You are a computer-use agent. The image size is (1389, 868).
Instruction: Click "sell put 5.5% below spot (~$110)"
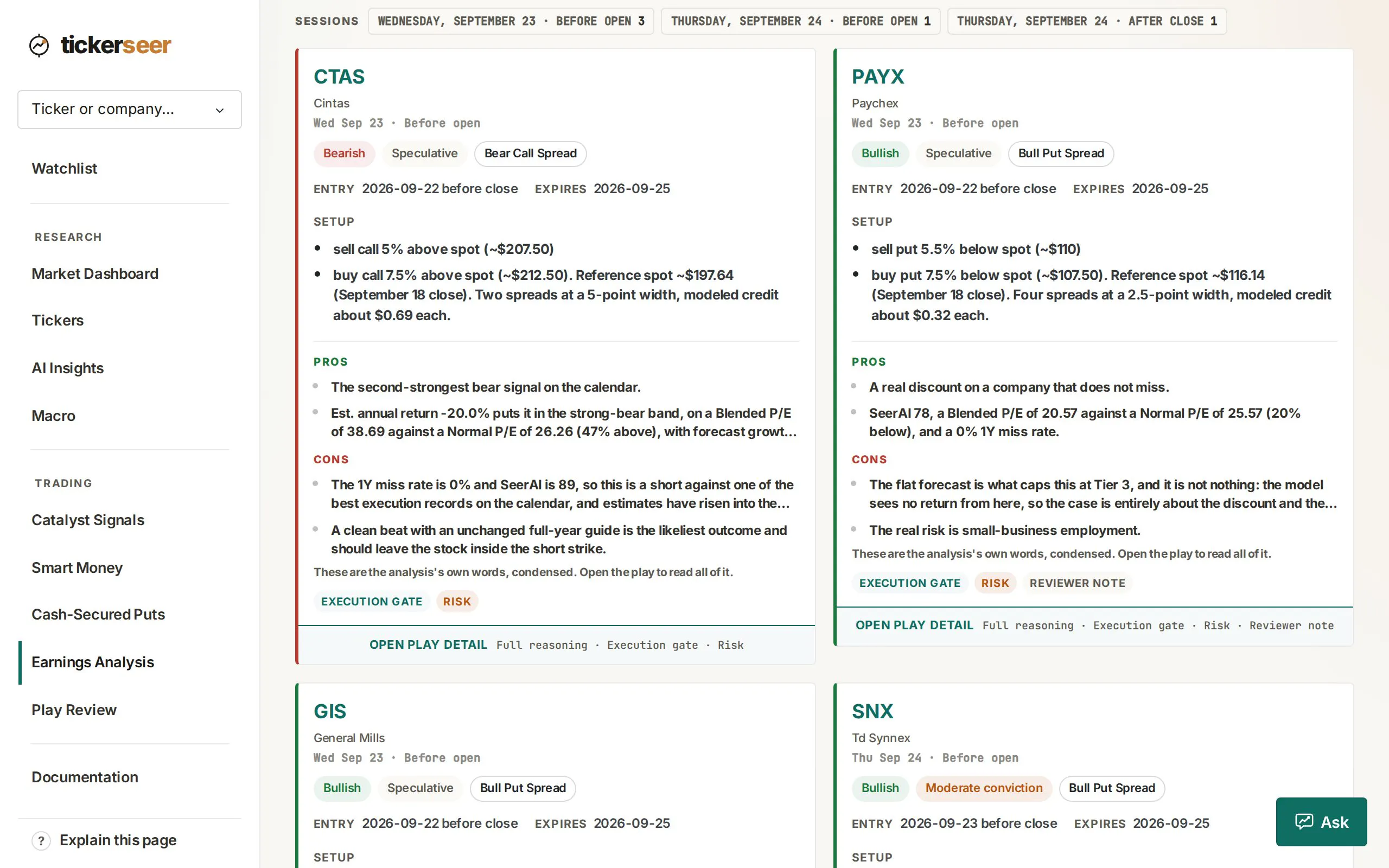click(976, 249)
